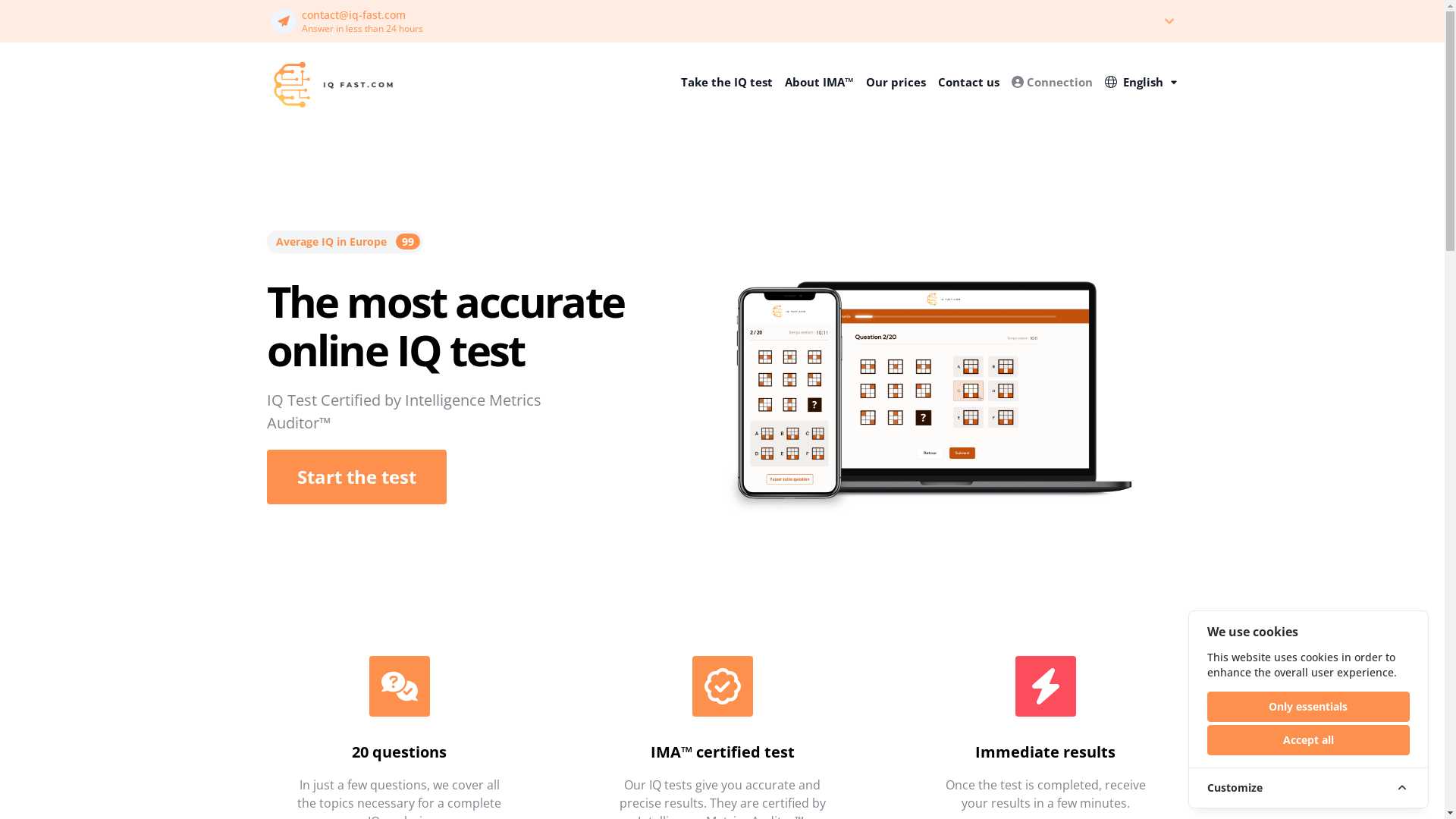Click Only essentials cookie toggle button
The image size is (1456, 819).
click(x=1308, y=707)
